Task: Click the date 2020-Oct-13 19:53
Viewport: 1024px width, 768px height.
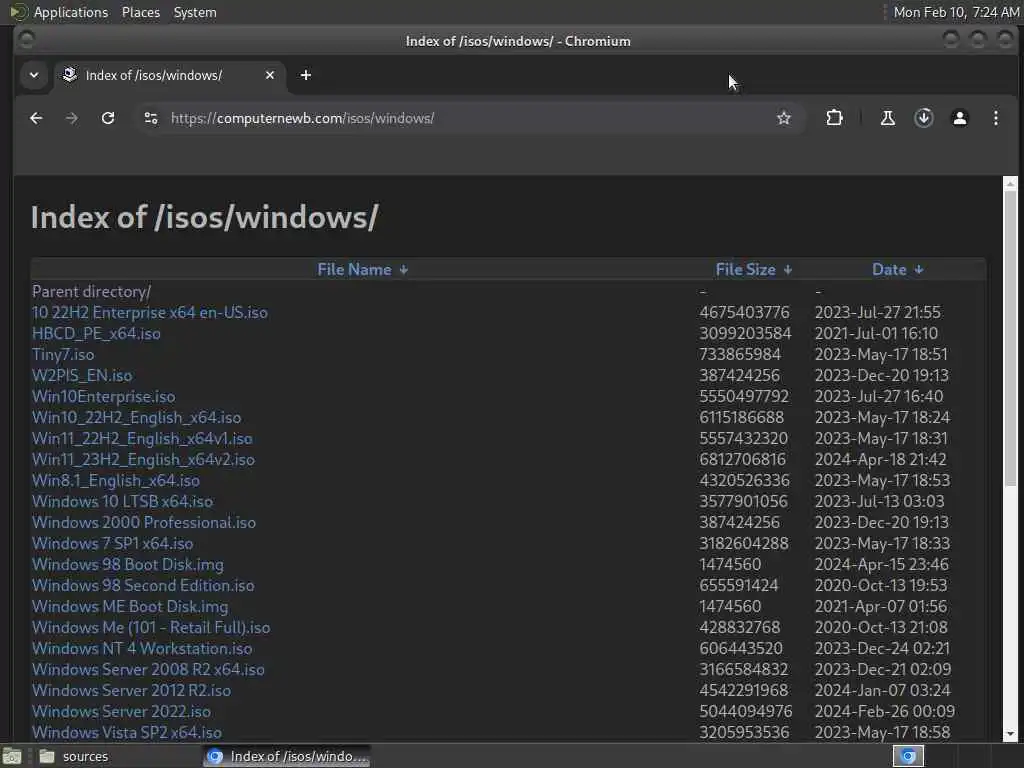Action: [880, 585]
